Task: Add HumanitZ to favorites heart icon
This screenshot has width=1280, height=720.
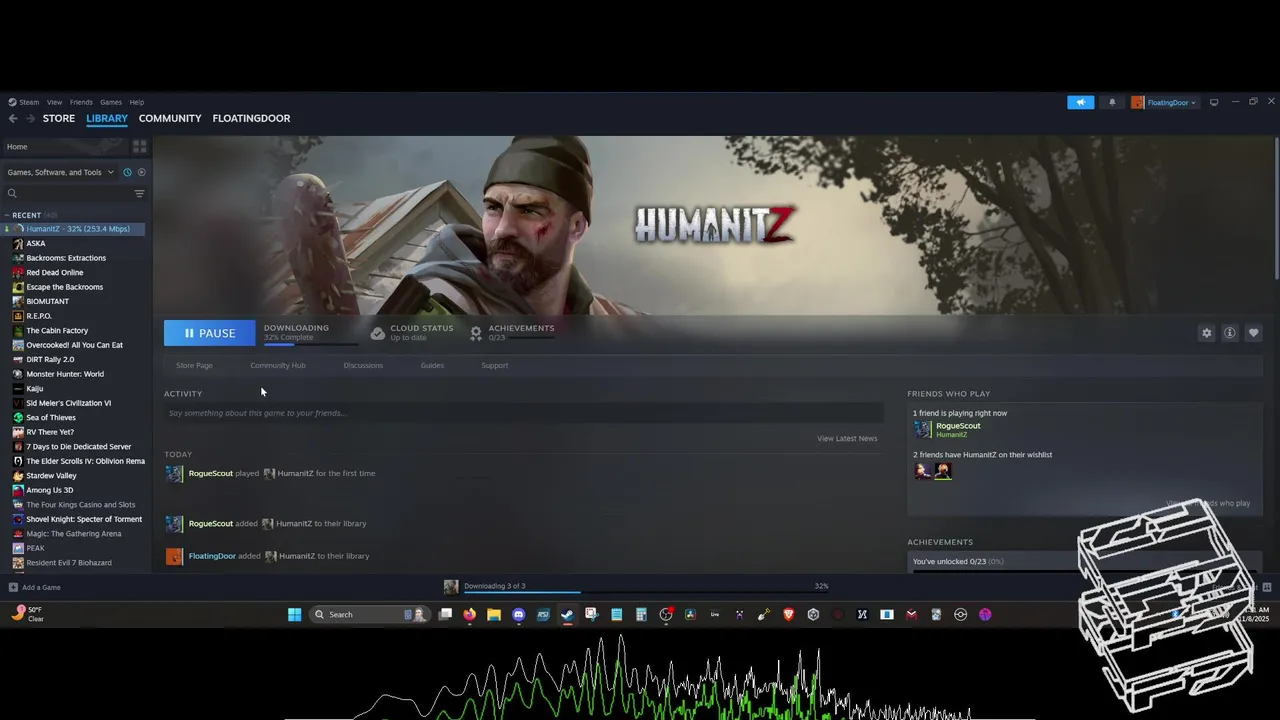Action: (x=1253, y=333)
